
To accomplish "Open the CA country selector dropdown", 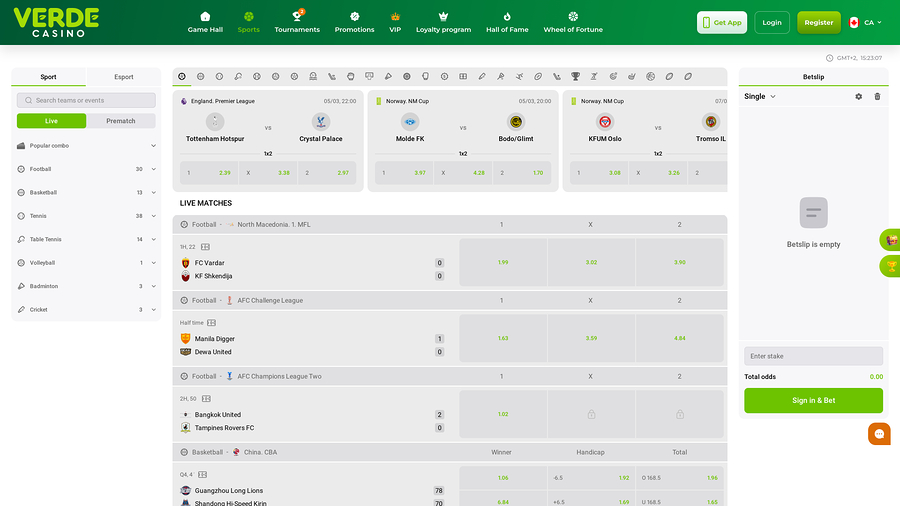I will click(x=866, y=22).
